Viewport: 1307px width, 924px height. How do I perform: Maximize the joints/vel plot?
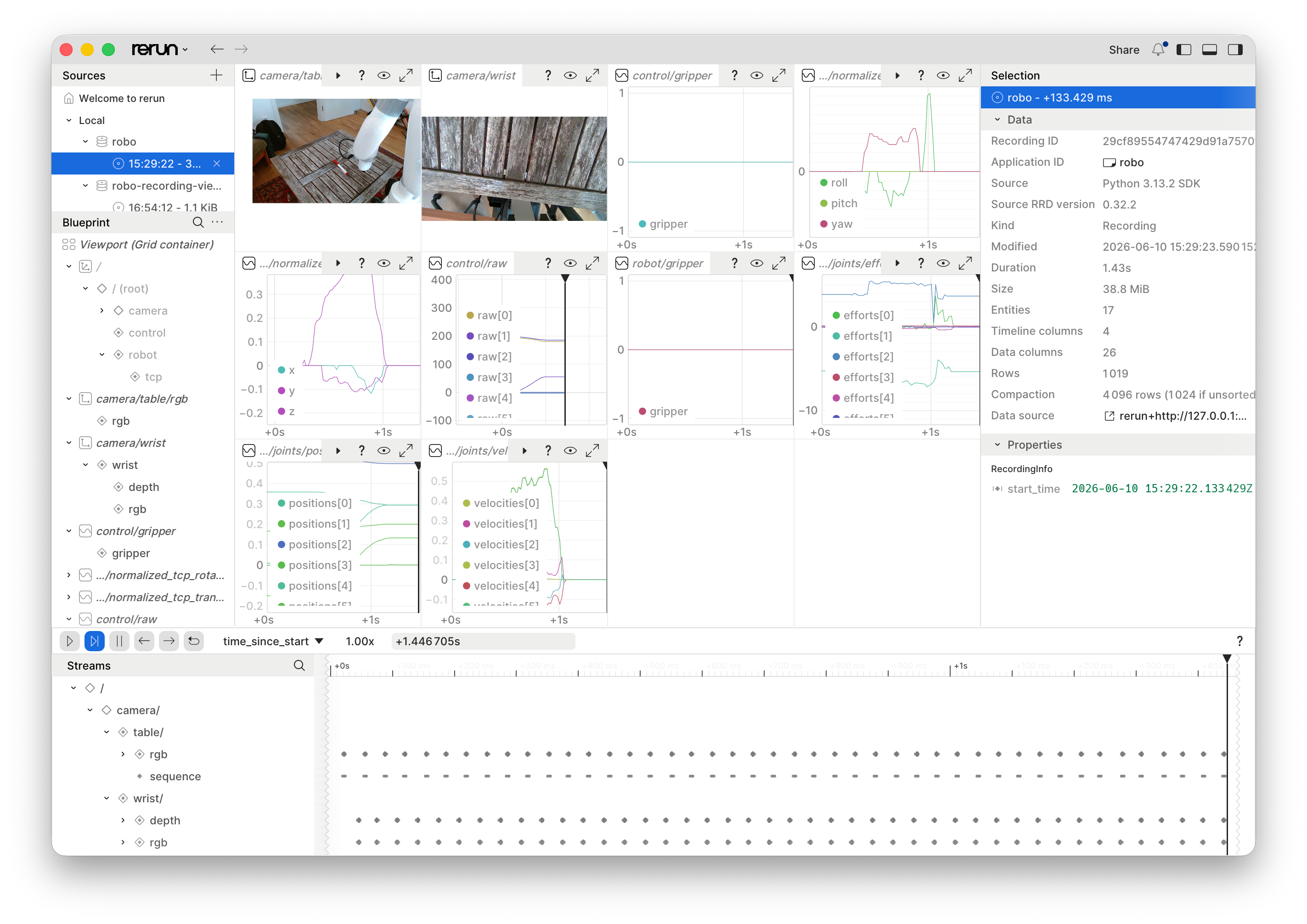(592, 451)
